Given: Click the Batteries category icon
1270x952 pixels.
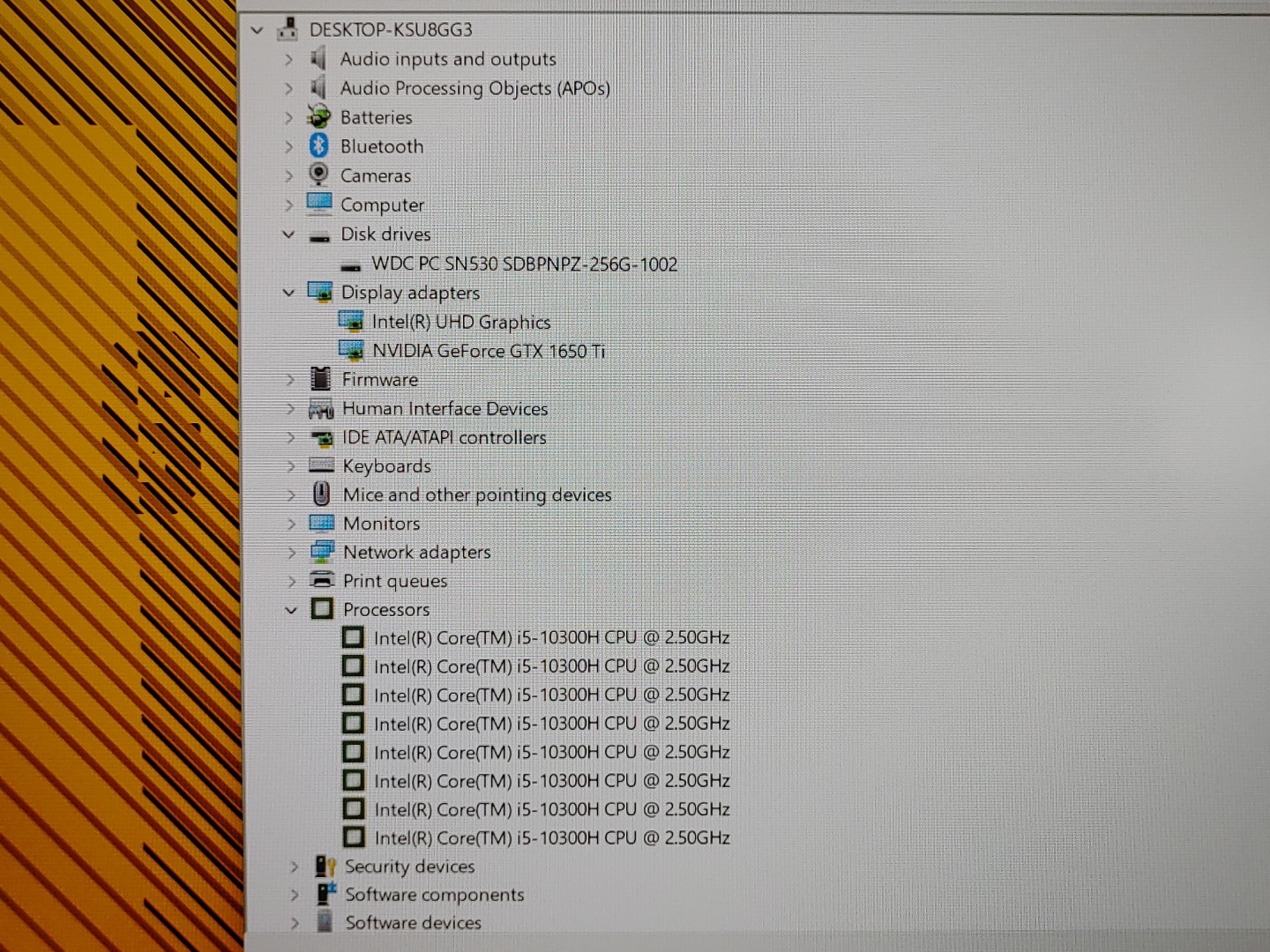Looking at the screenshot, I should coord(319,117).
